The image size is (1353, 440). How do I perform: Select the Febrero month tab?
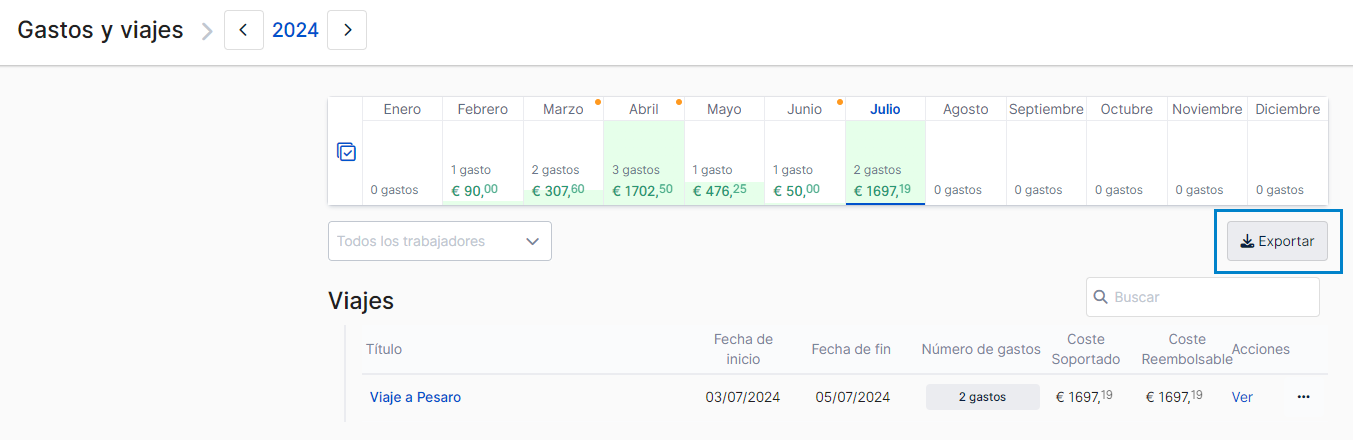coord(482,110)
